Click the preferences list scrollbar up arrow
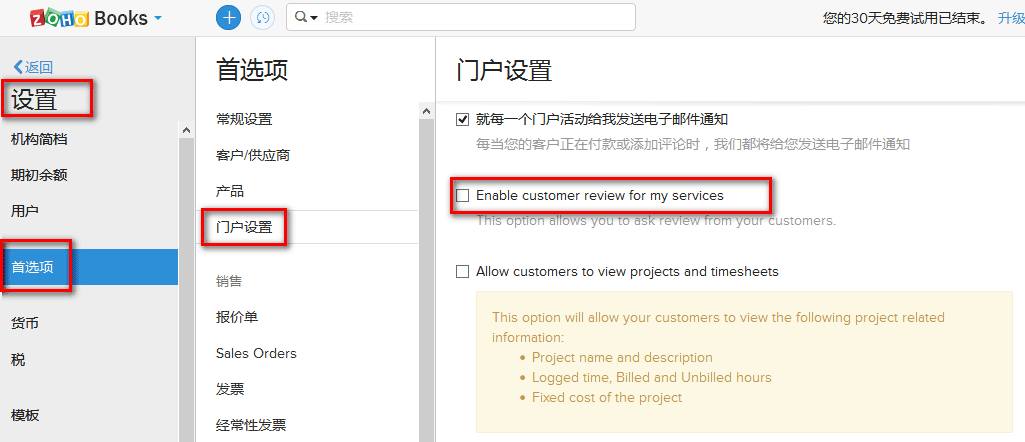Viewport: 1025px width, 442px height. 427,111
